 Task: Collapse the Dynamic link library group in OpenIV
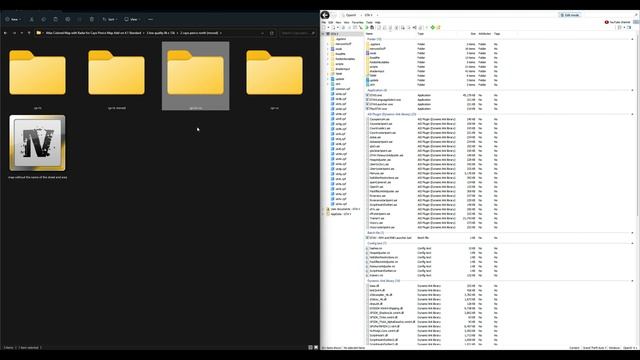pyautogui.click(x=632, y=281)
